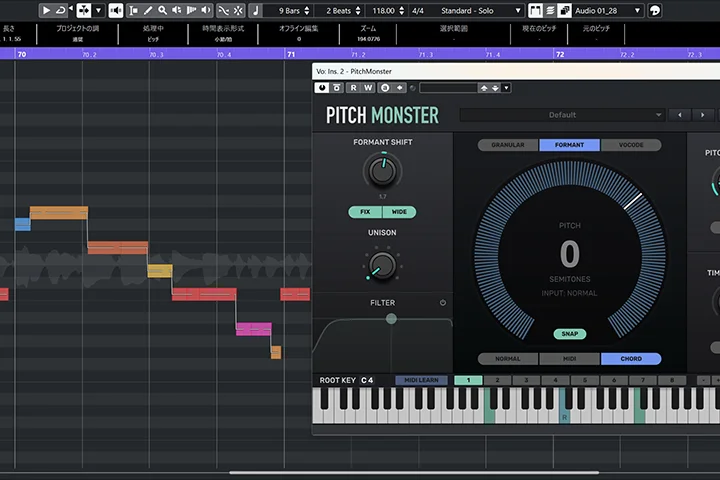This screenshot has height=480, width=720.
Task: Click the copy A to B arrow icon
Action: 400,88
